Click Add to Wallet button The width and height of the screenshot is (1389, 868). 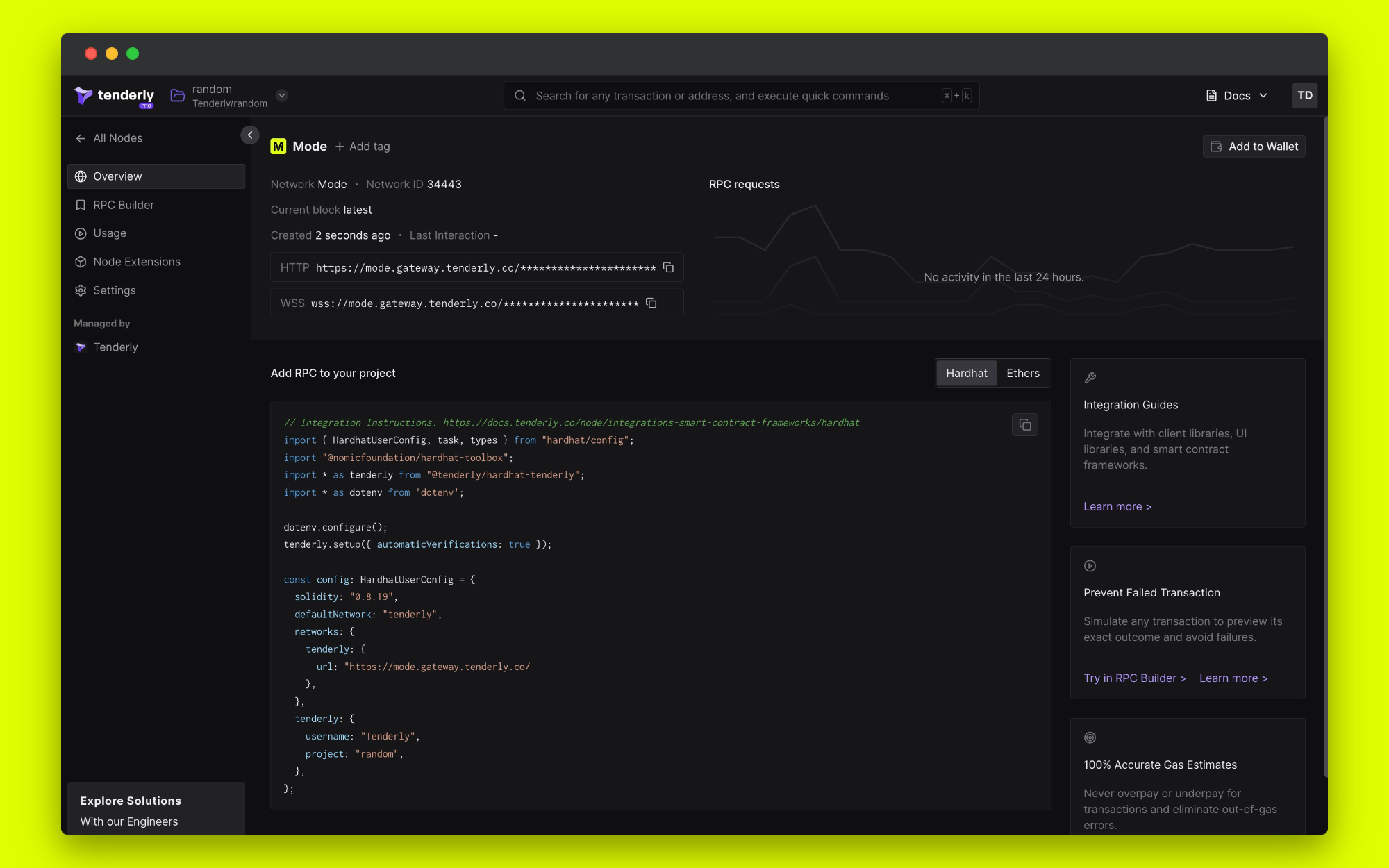coord(1254,147)
